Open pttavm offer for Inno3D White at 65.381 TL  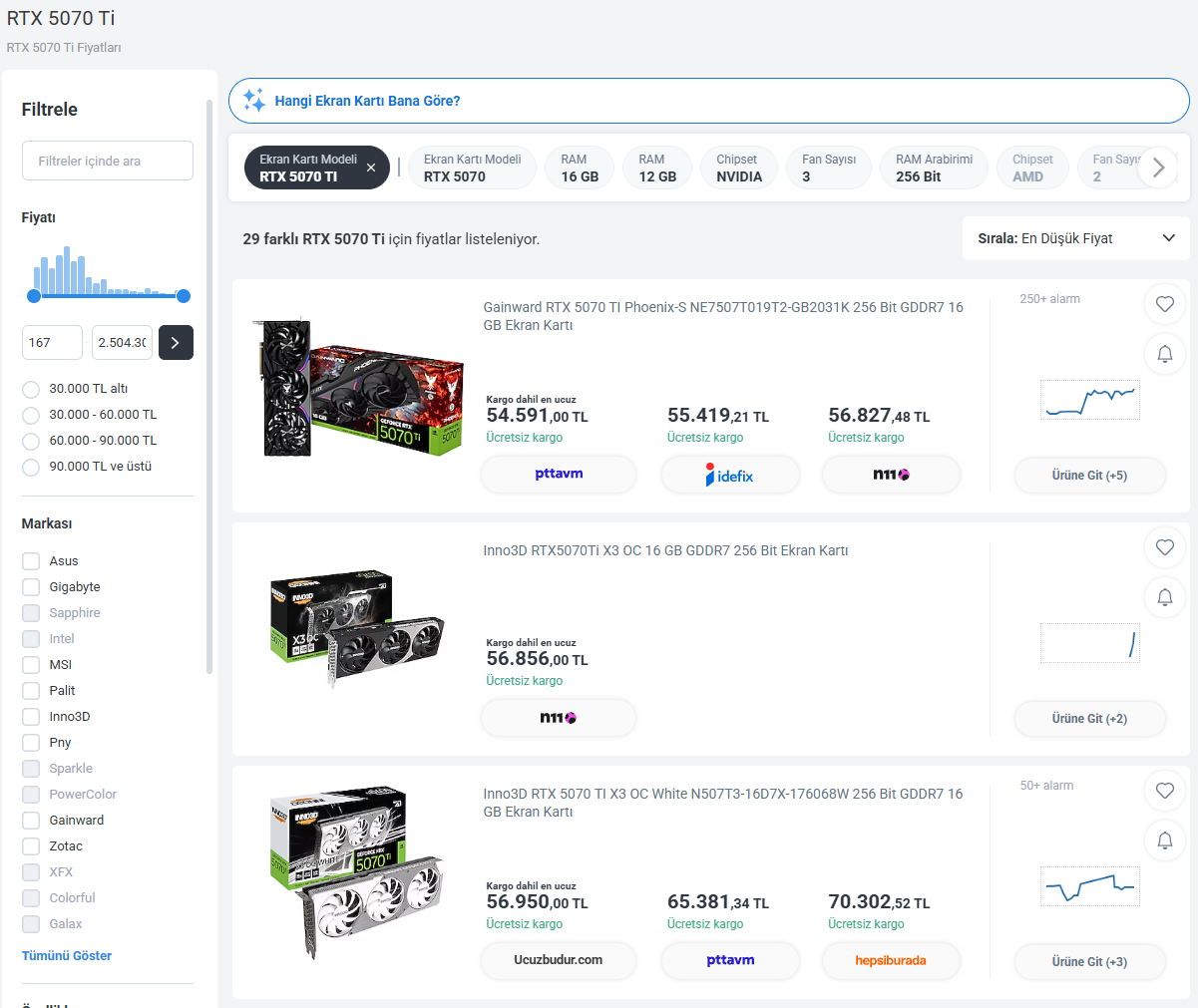click(730, 961)
